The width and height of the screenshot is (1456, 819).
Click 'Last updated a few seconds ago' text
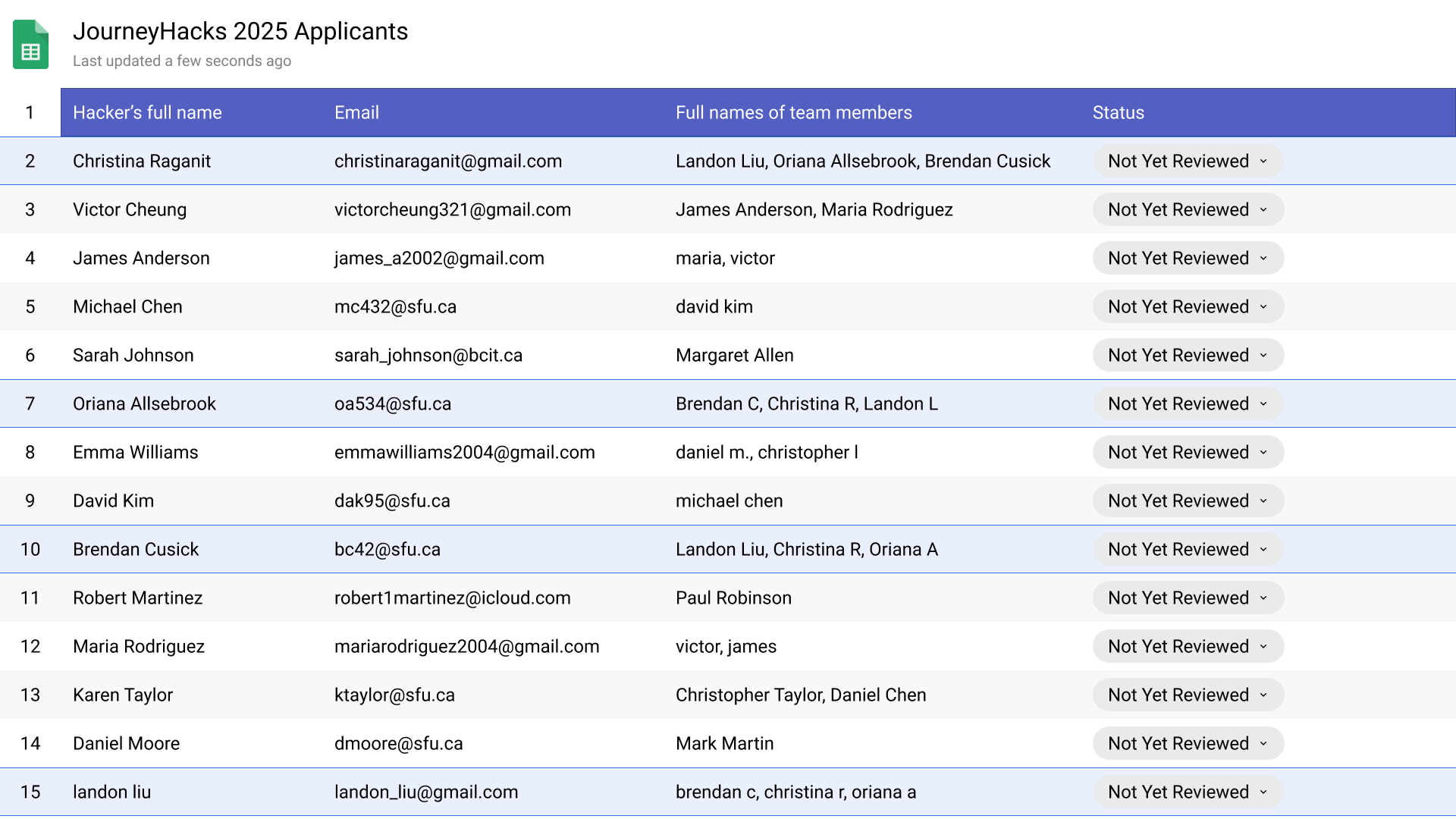pos(182,61)
